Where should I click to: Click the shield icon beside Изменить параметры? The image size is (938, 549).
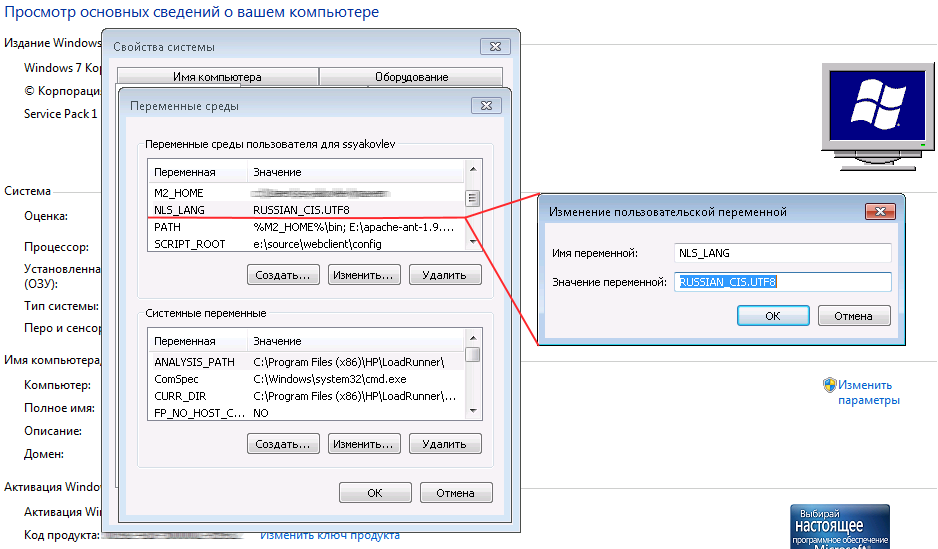(829, 385)
